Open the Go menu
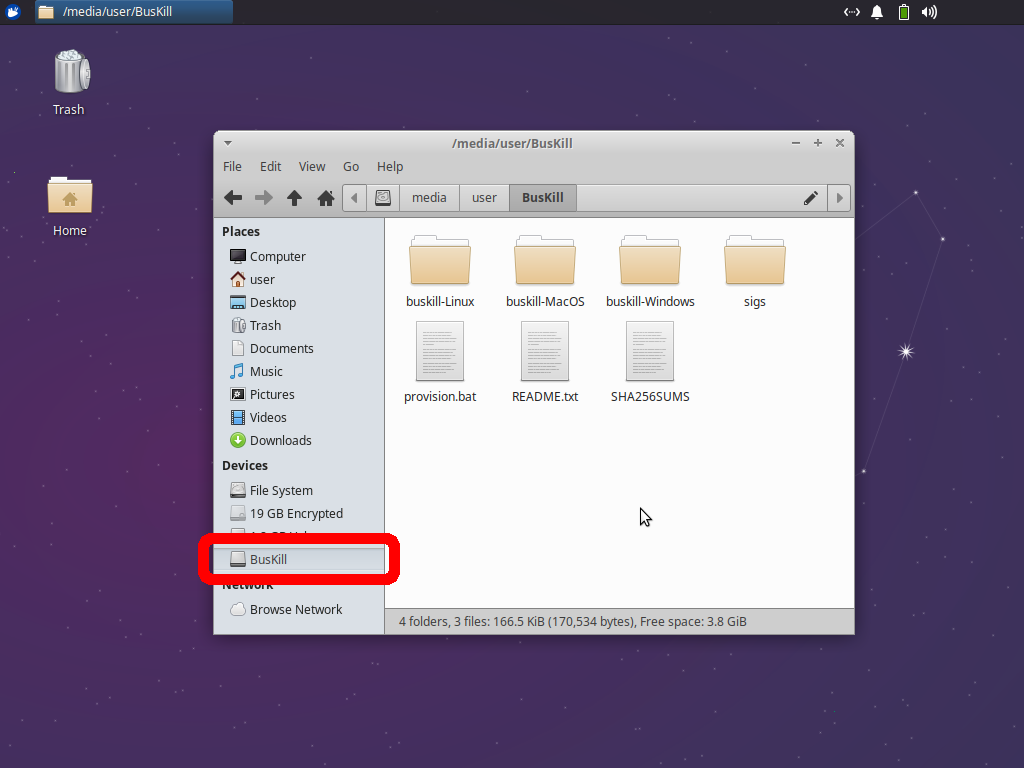This screenshot has width=1024, height=768. click(351, 167)
